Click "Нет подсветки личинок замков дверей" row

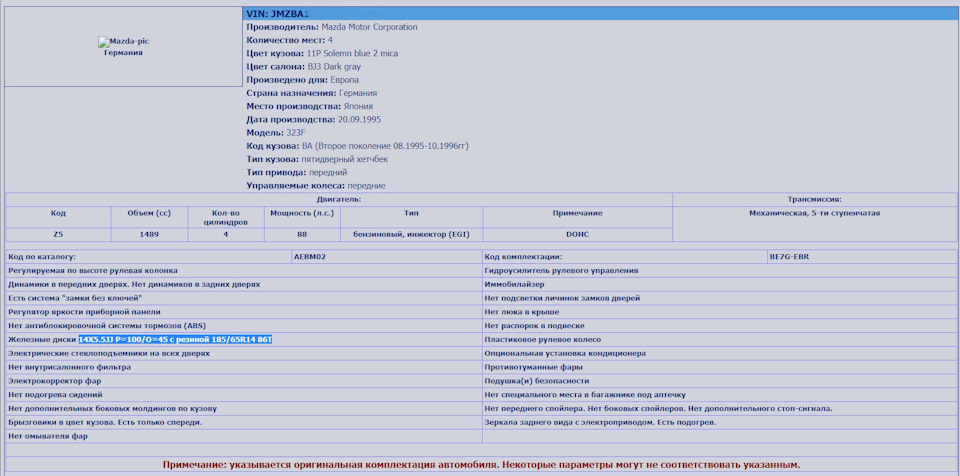[x=719, y=298]
